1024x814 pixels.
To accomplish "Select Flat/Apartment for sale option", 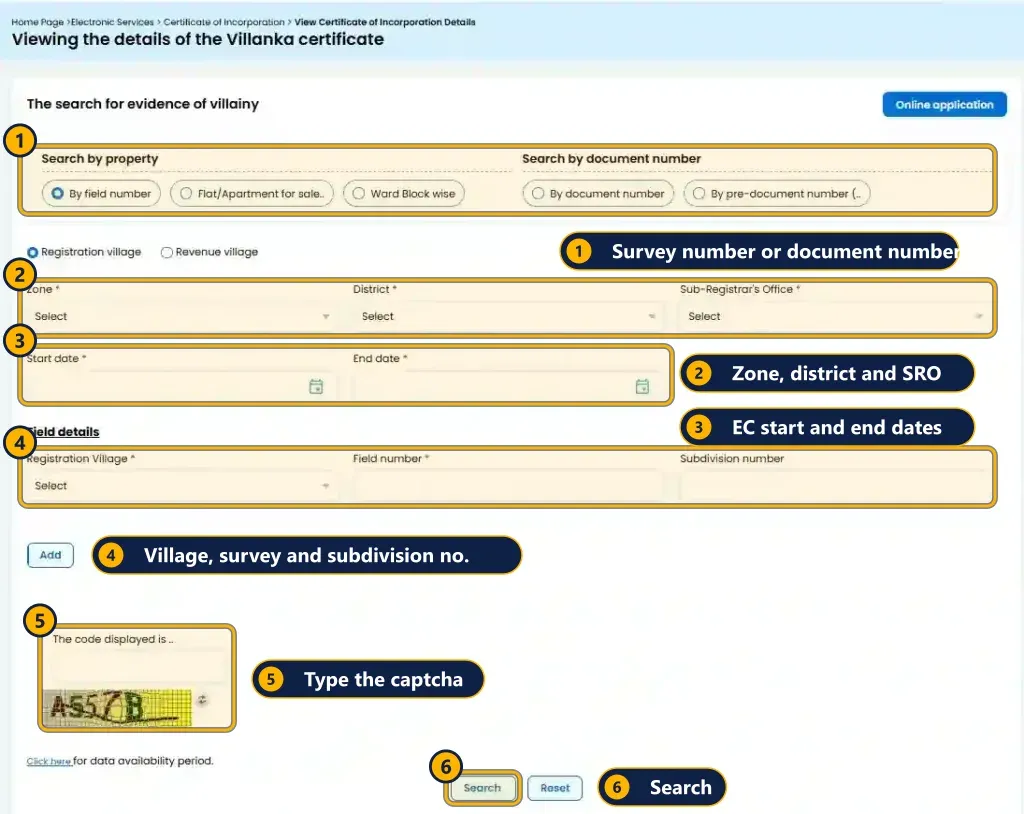I will tap(252, 193).
